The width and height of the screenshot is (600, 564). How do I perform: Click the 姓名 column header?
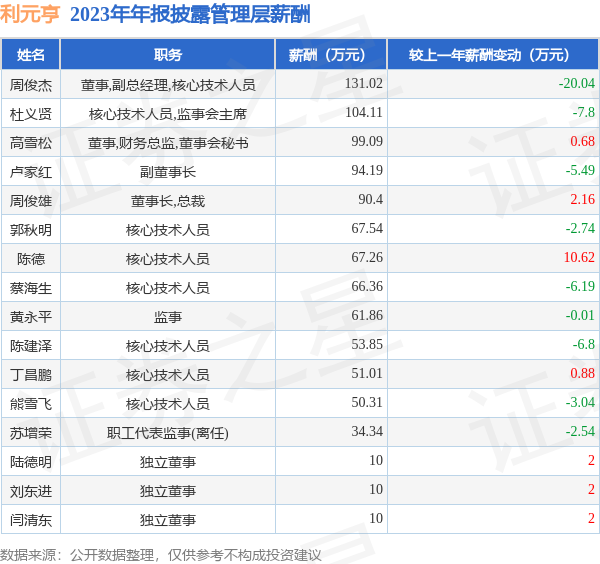31,55
